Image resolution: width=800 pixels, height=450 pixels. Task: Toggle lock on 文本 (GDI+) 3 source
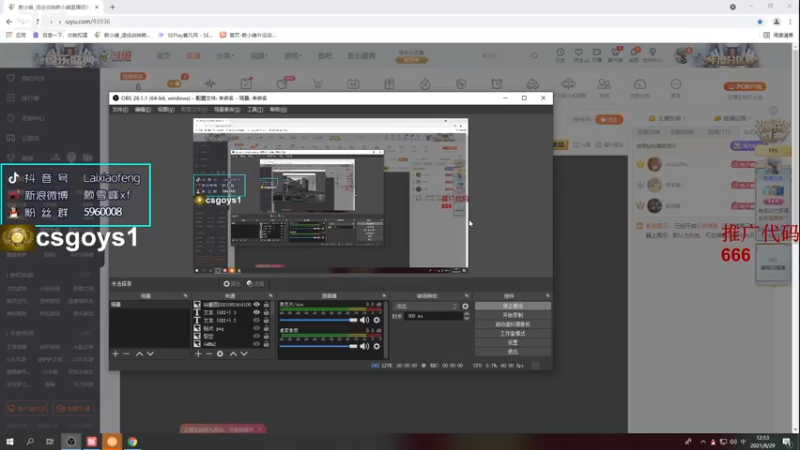pyautogui.click(x=266, y=312)
